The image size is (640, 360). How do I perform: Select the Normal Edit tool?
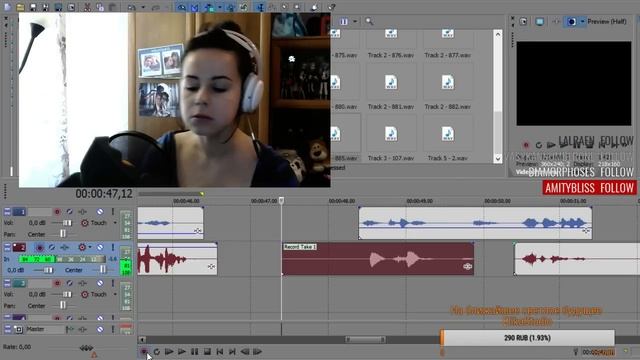tap(260, 7)
